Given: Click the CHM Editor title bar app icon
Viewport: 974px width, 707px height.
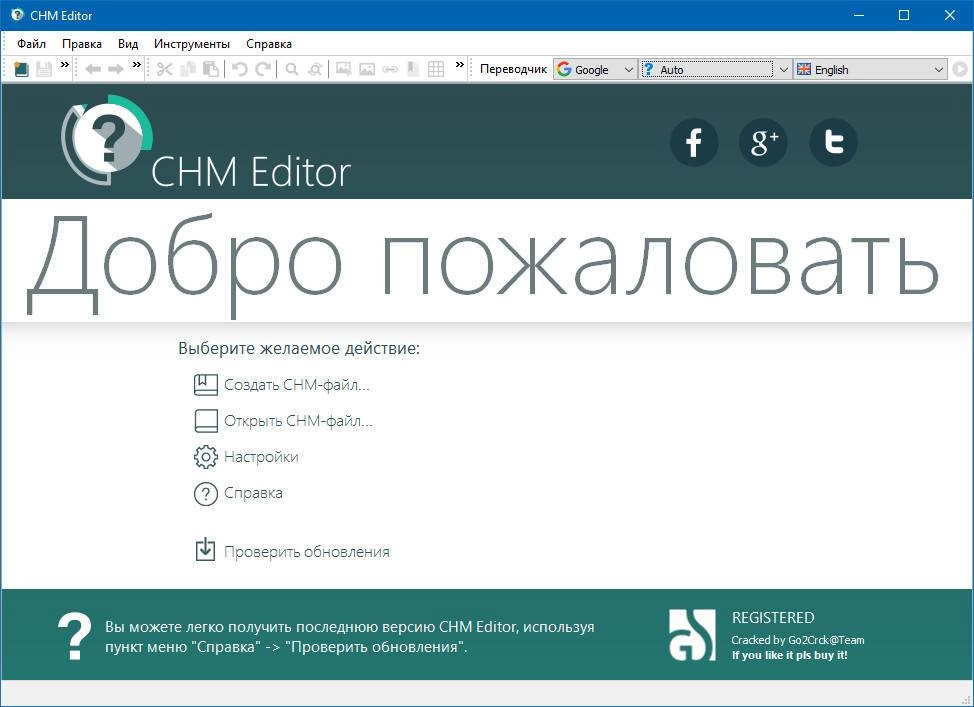Looking at the screenshot, I should 17,15.
